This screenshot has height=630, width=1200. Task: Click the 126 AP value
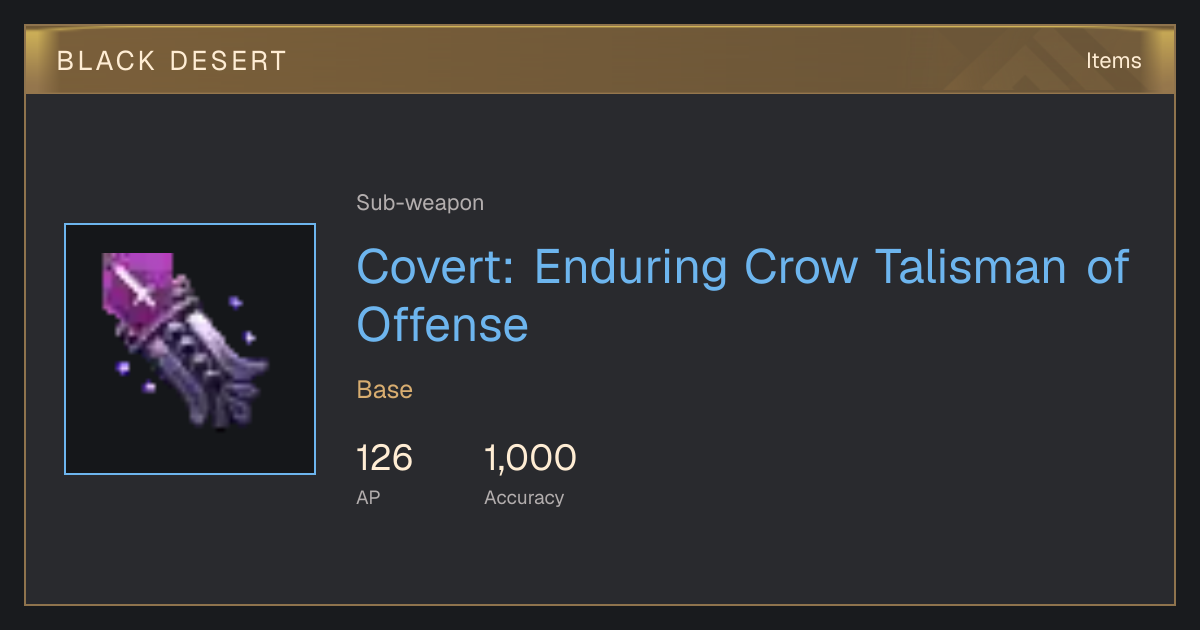click(385, 458)
